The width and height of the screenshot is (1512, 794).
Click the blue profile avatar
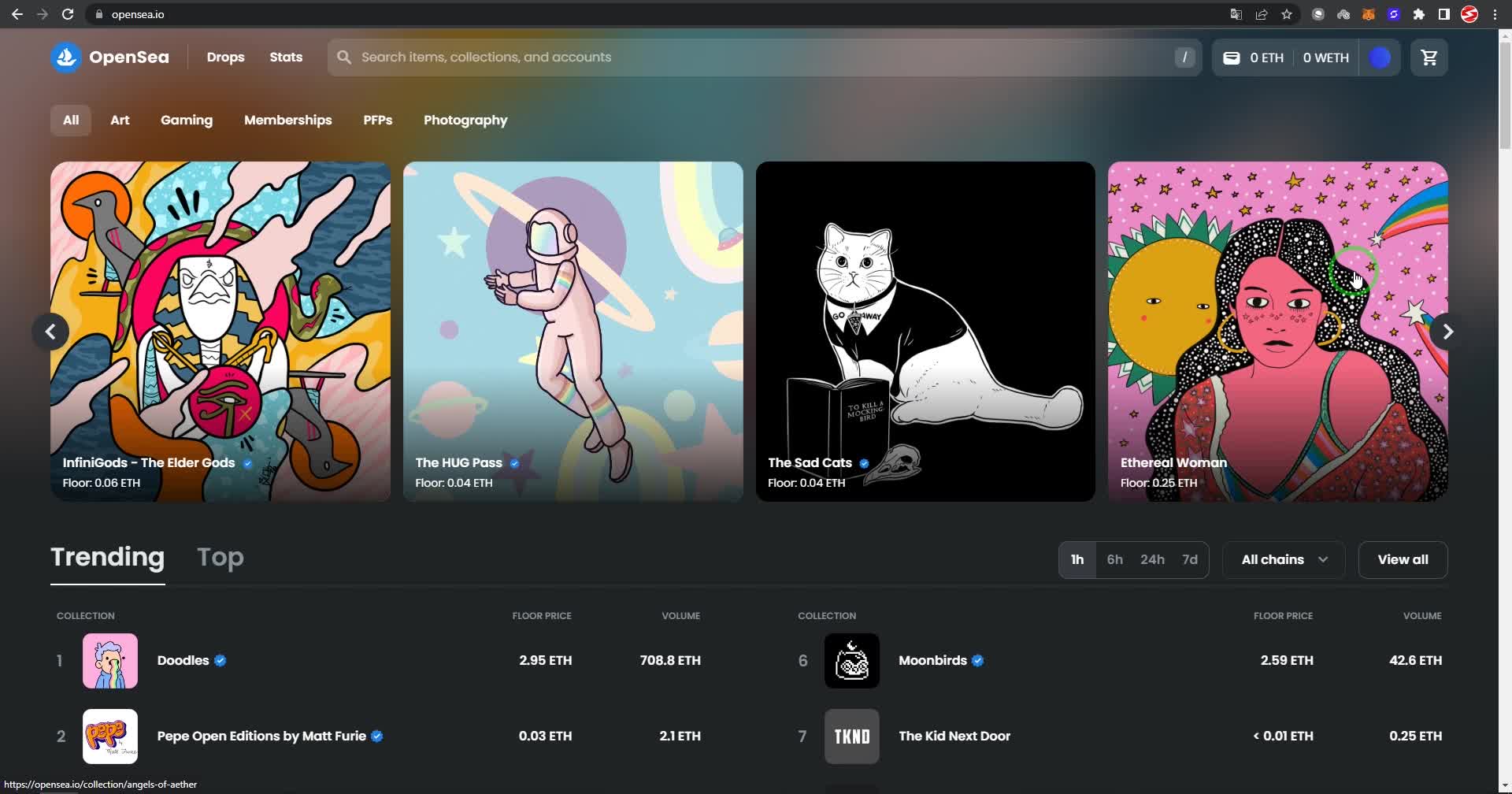pos(1380,58)
